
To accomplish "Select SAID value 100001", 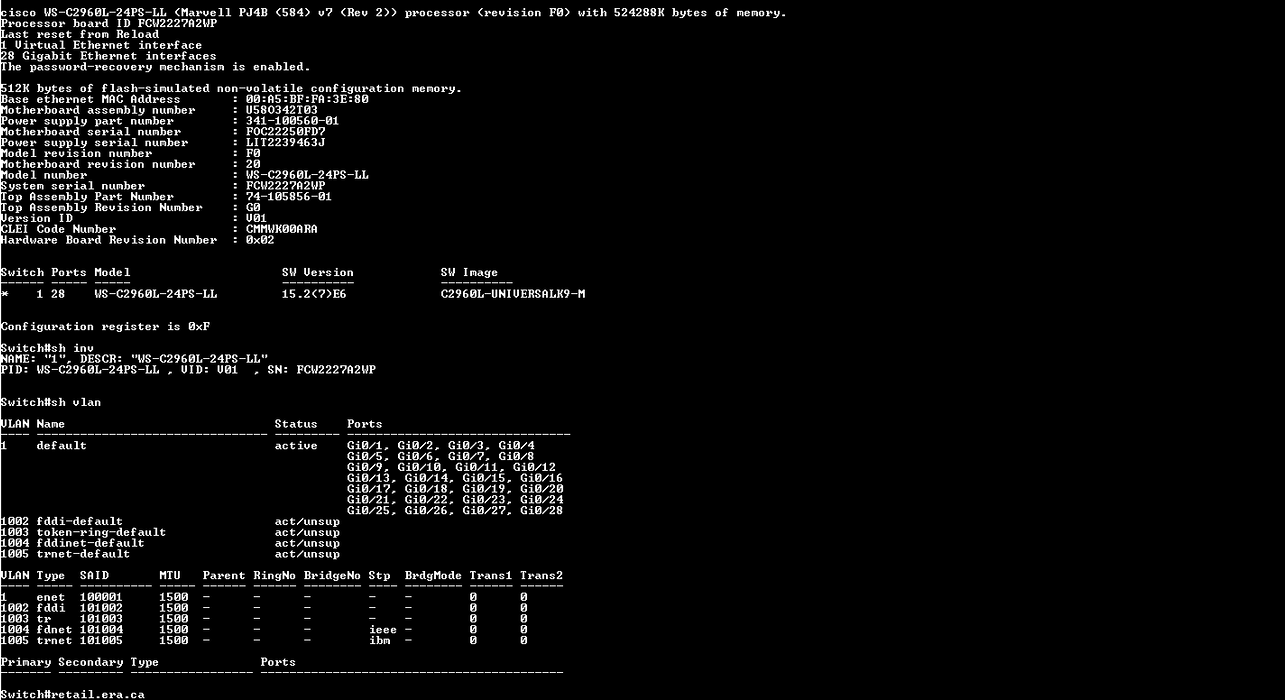I will [101, 598].
